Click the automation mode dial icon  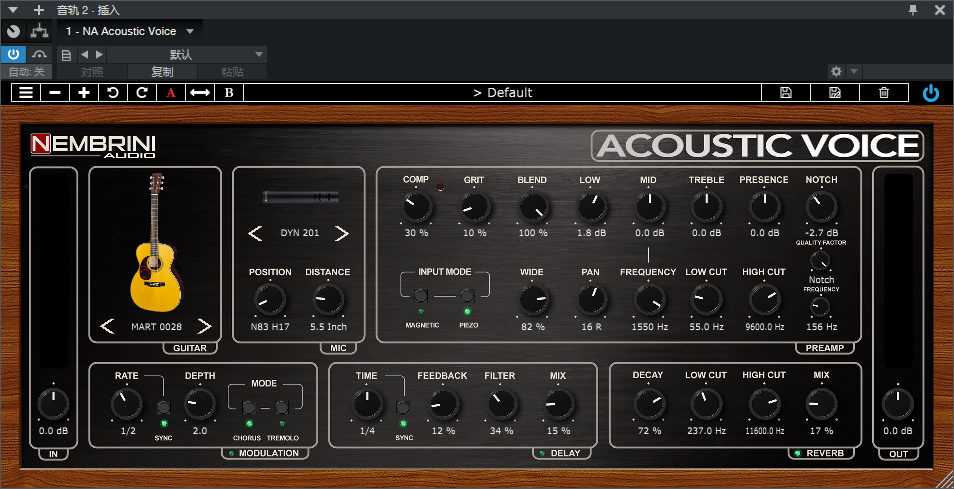(x=13, y=31)
